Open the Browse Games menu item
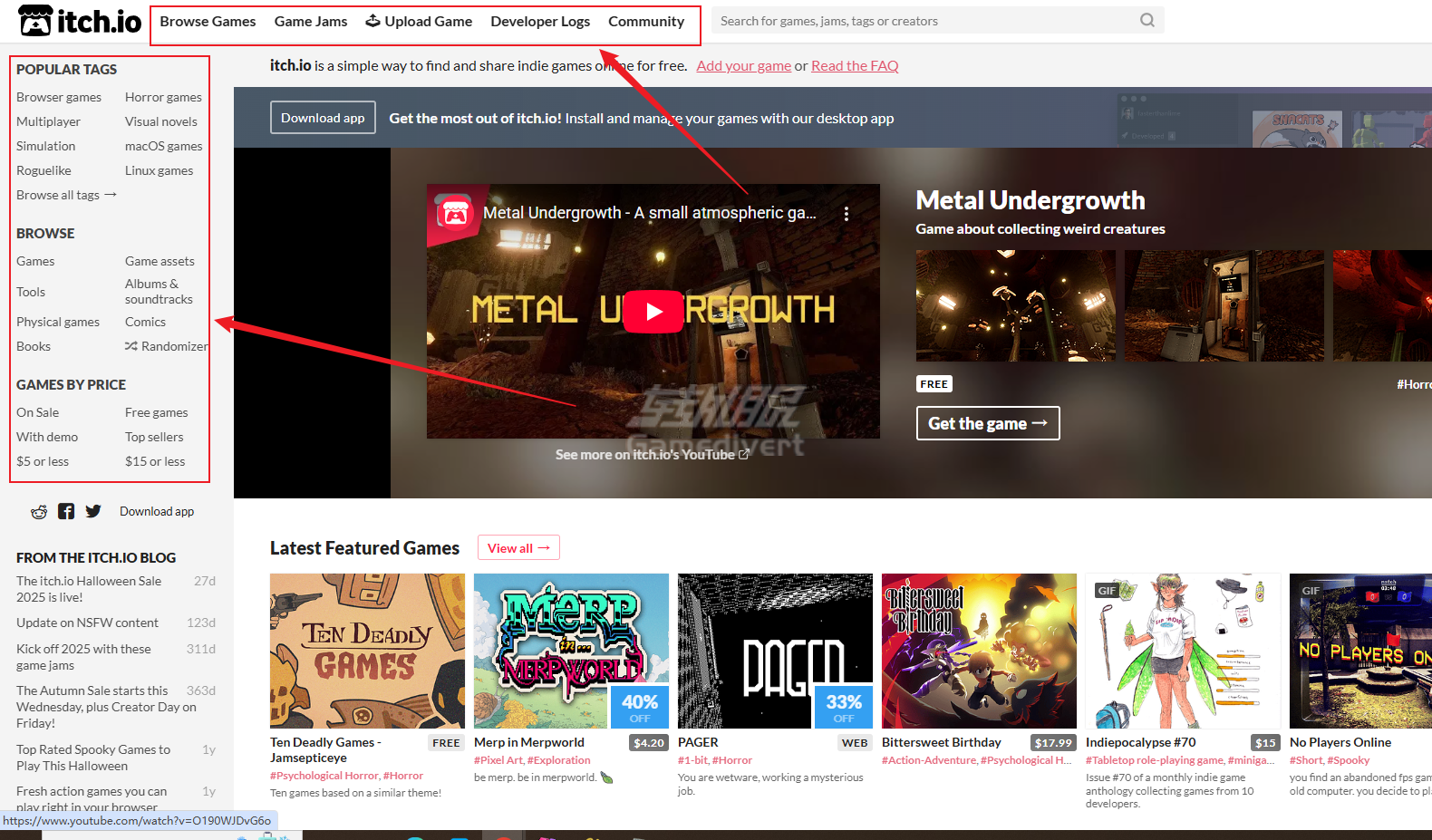Screen dimensions: 1432x840 pos(208,22)
